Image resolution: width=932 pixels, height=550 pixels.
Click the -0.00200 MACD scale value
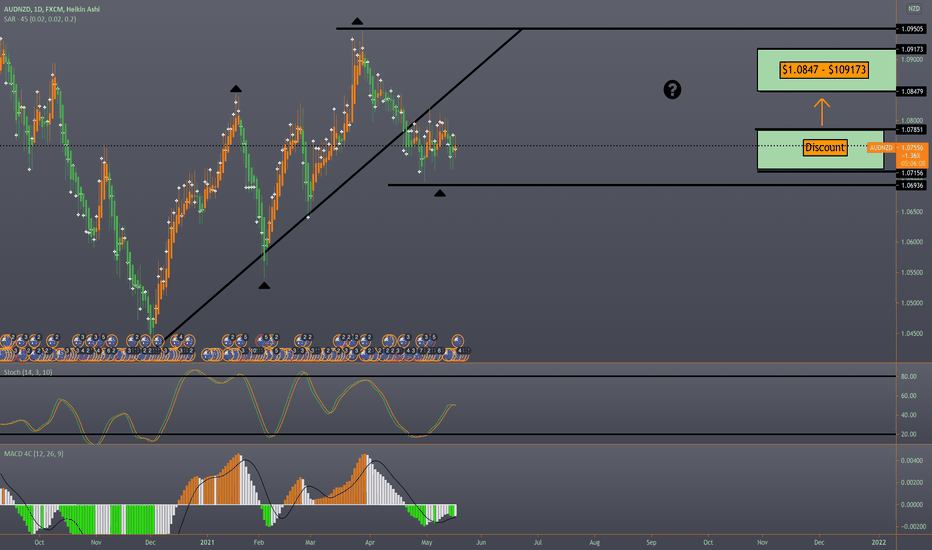[x=911, y=526]
